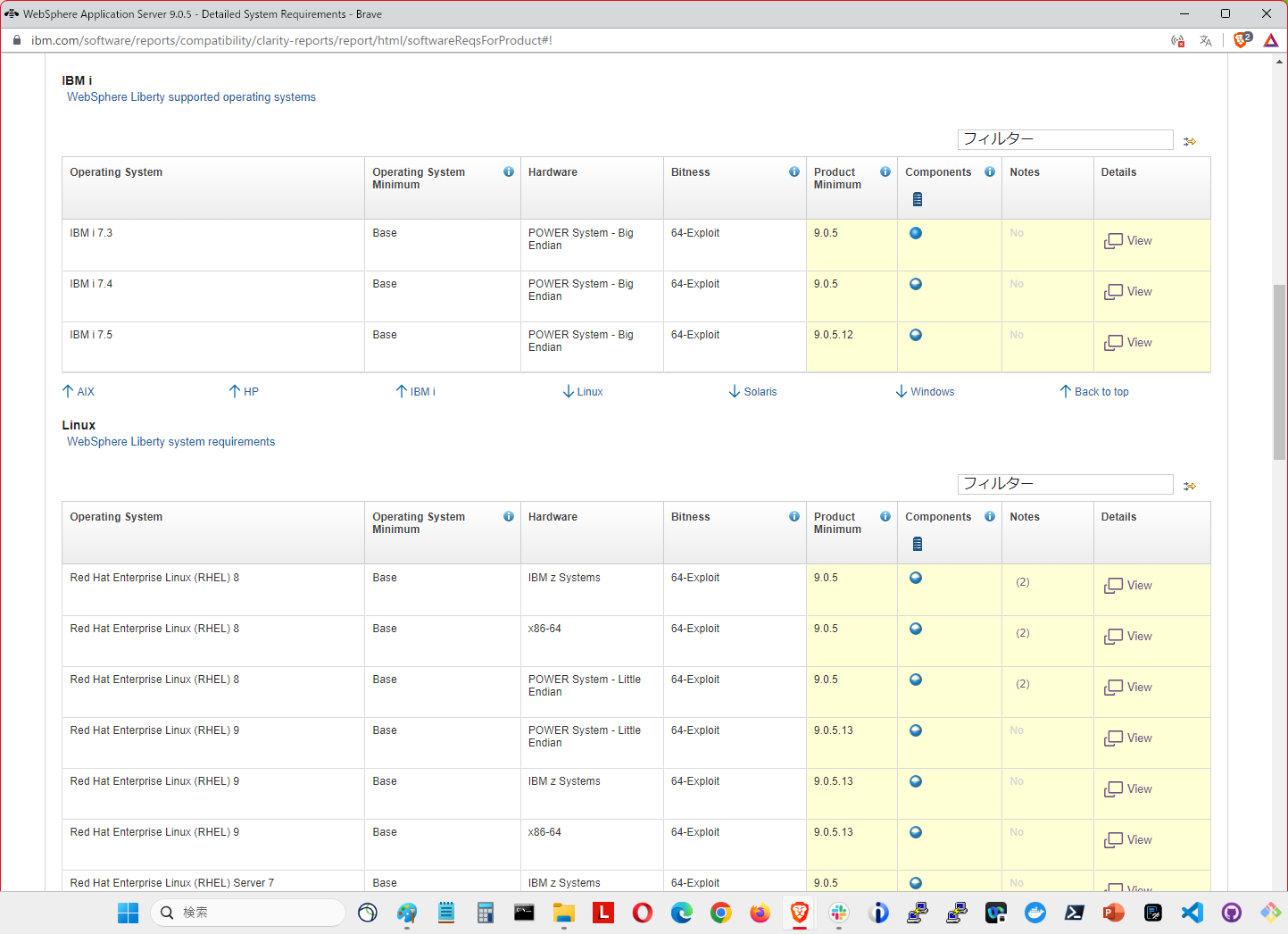Jump down to Windows section link
Viewport: 1288px width, 934px height.
click(926, 391)
